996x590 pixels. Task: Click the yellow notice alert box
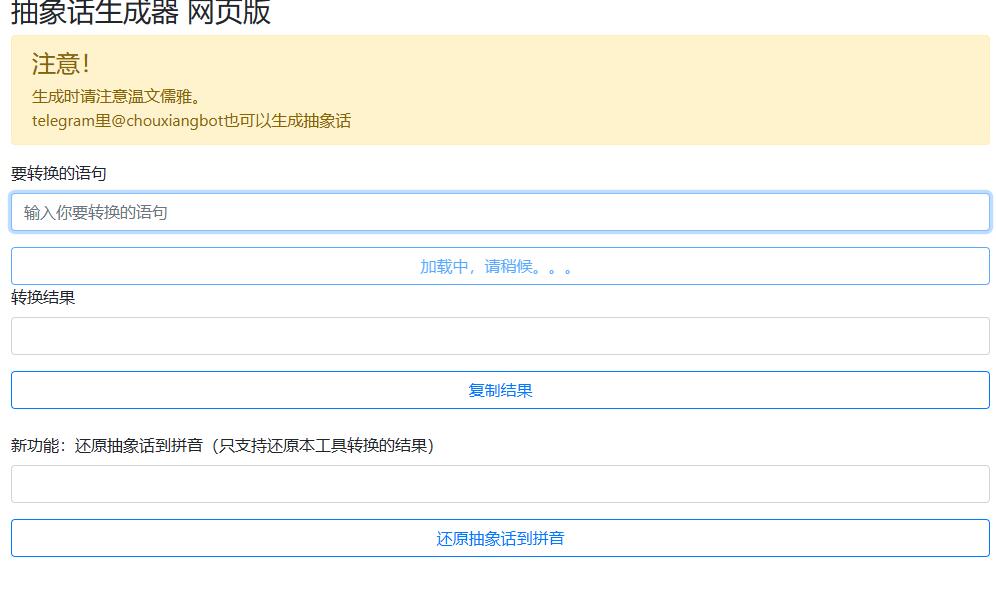(497, 92)
